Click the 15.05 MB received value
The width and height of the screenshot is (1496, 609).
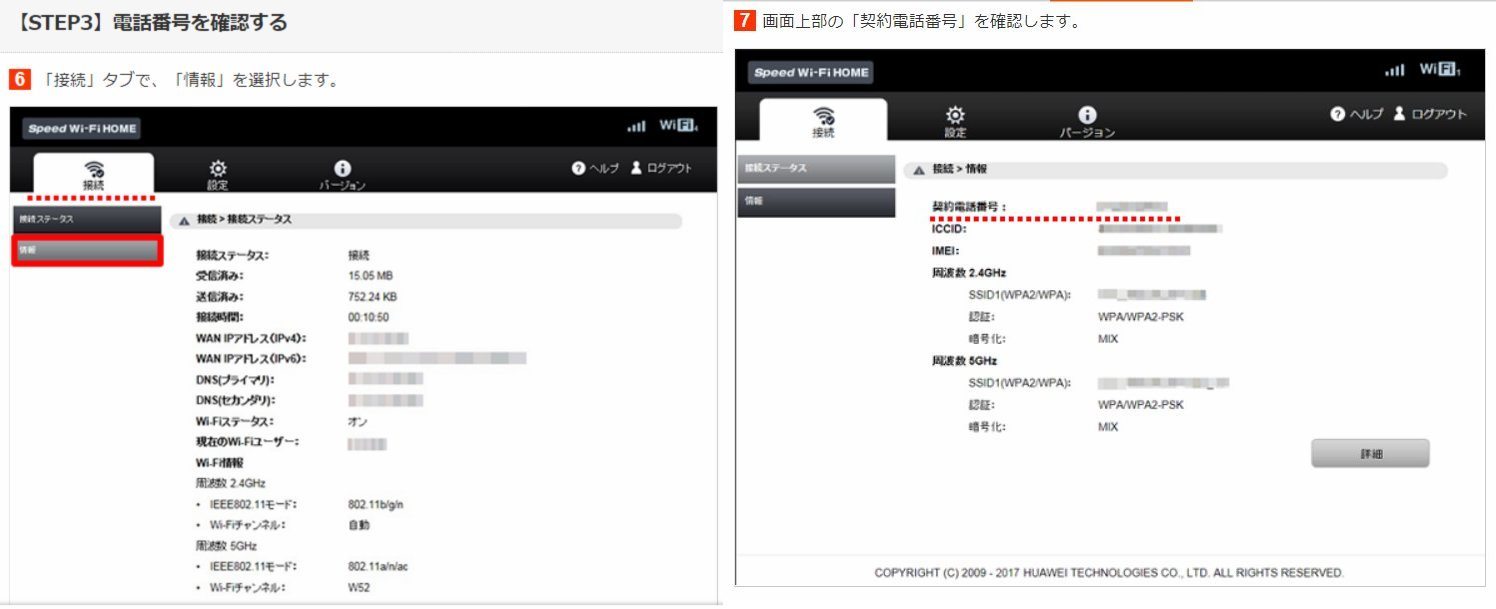370,276
